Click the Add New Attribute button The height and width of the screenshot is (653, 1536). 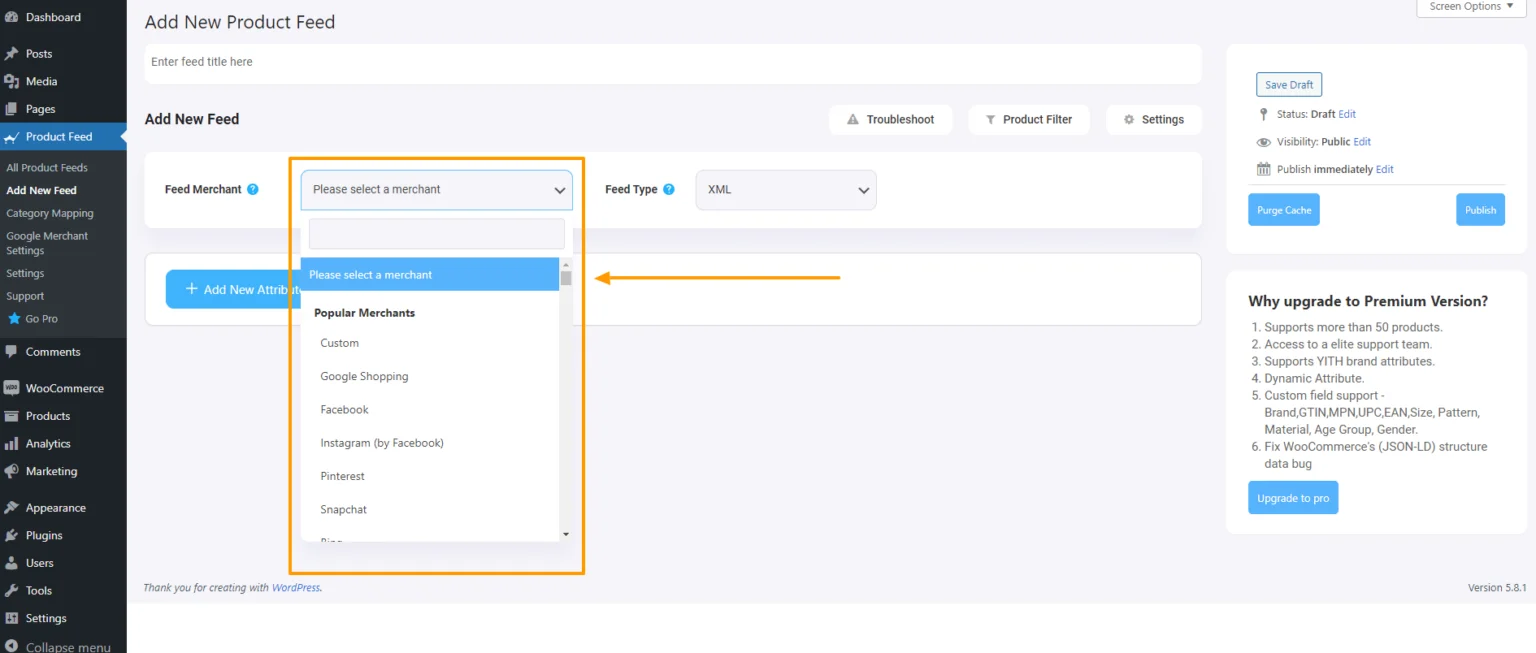(233, 289)
